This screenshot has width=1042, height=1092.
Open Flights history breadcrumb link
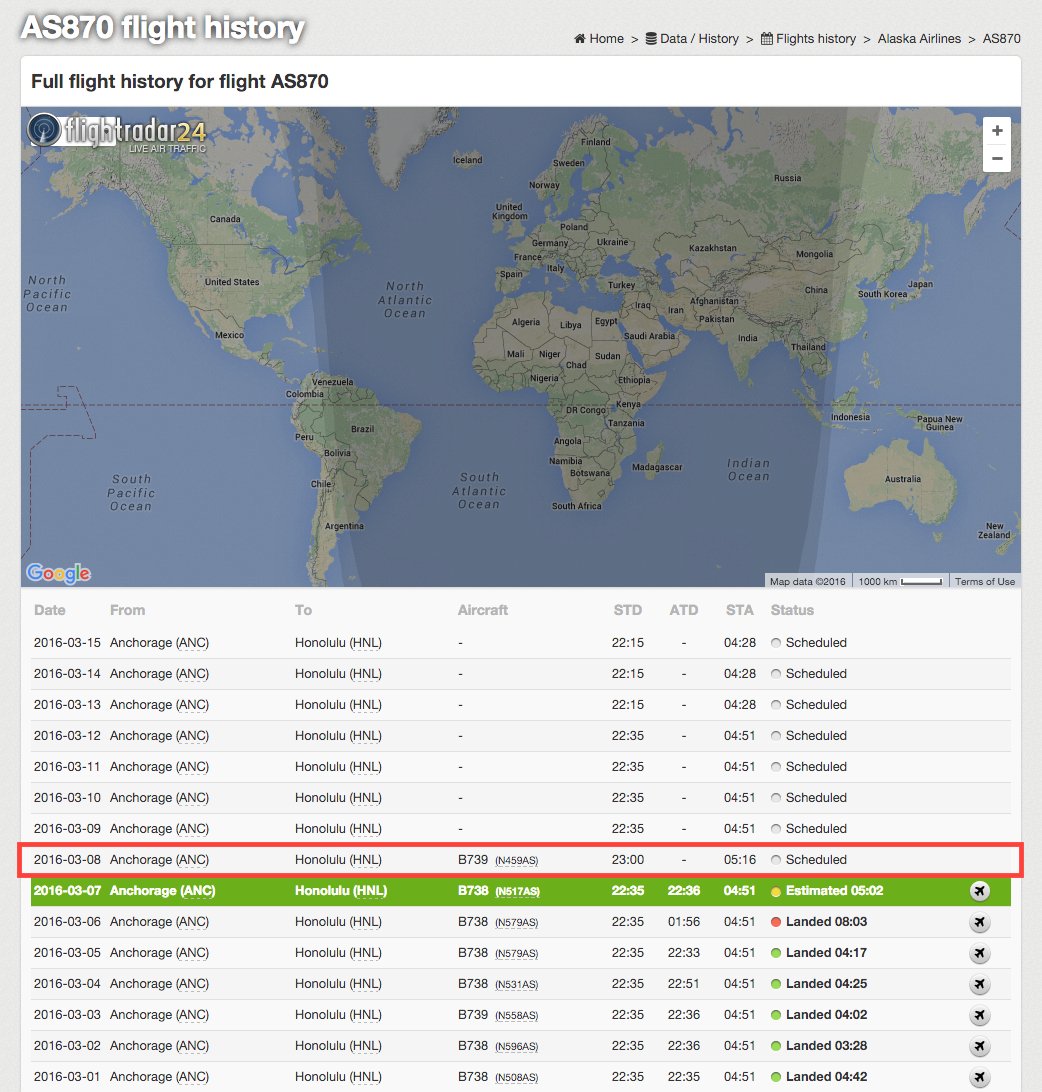(809, 39)
